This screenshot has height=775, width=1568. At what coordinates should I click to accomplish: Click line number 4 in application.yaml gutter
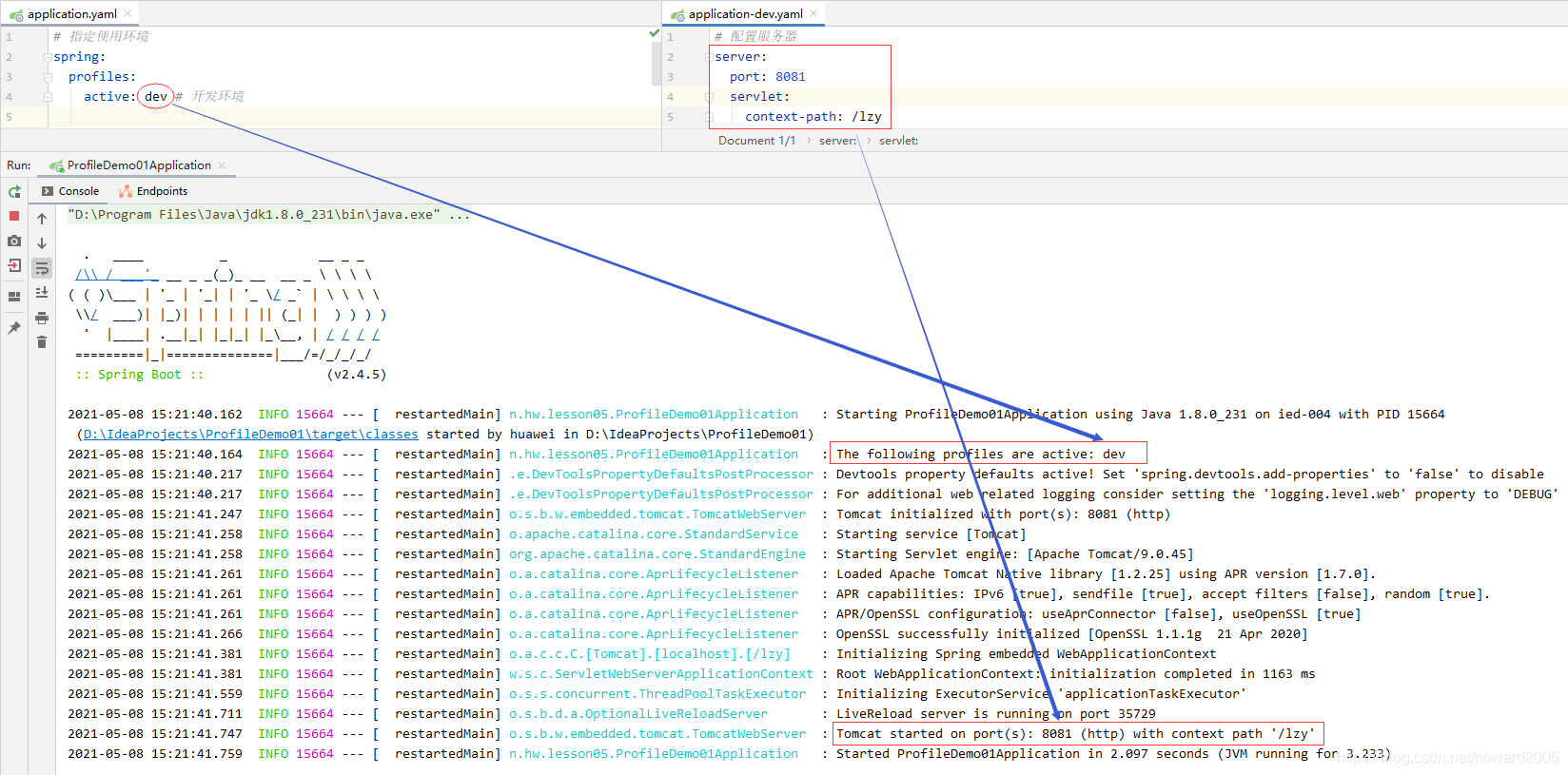(x=9, y=97)
